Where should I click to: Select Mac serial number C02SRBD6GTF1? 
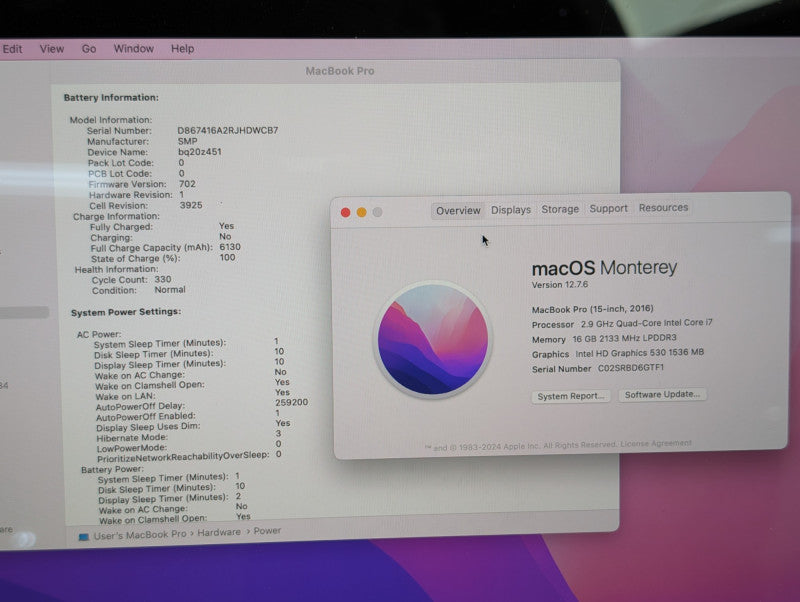coord(631,368)
